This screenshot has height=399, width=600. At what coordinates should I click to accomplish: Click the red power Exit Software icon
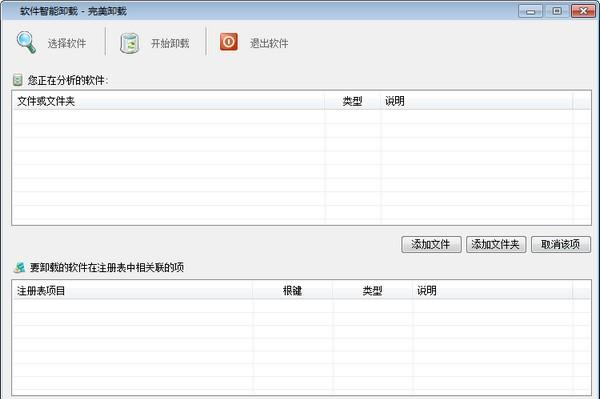coord(229,42)
